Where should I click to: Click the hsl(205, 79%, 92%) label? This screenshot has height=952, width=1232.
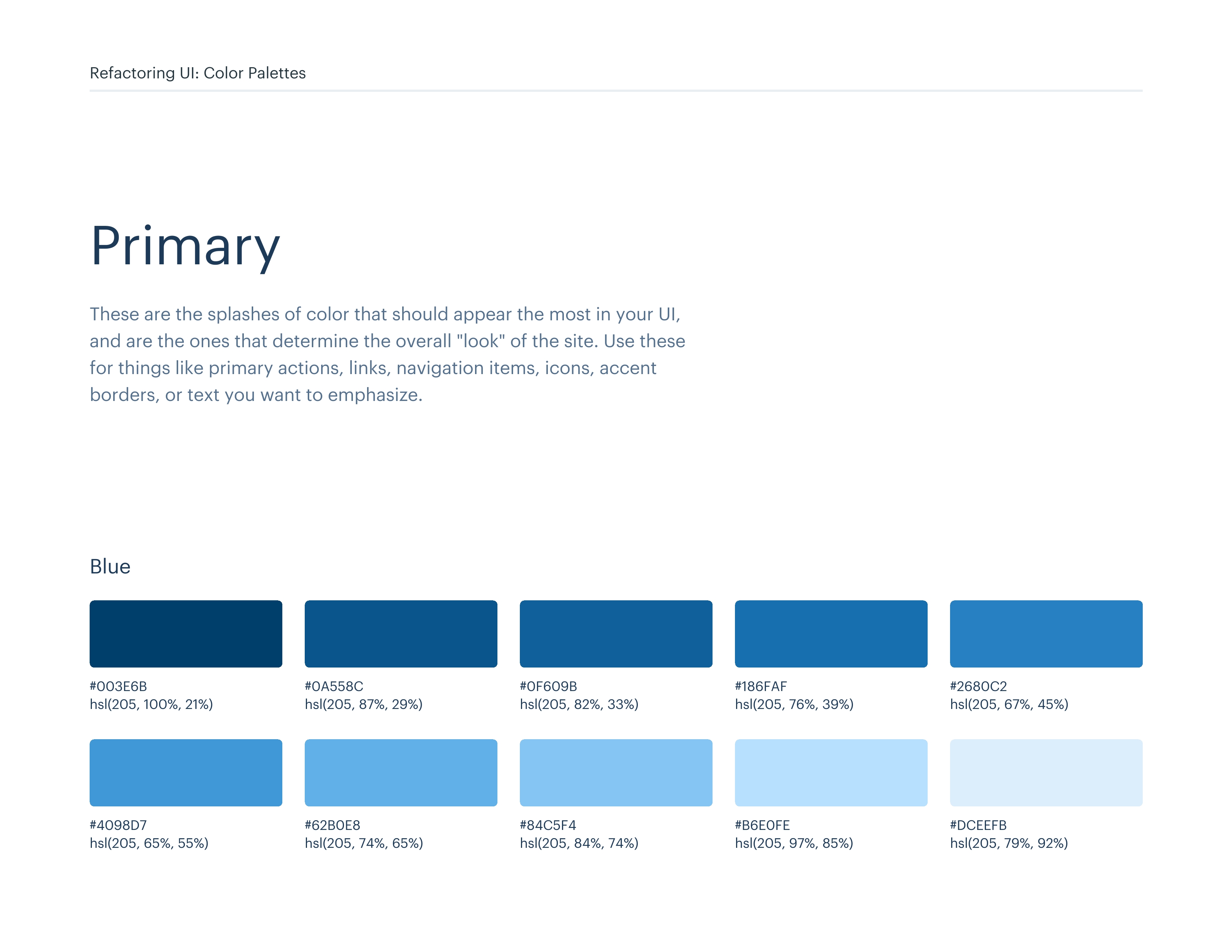(x=1009, y=843)
